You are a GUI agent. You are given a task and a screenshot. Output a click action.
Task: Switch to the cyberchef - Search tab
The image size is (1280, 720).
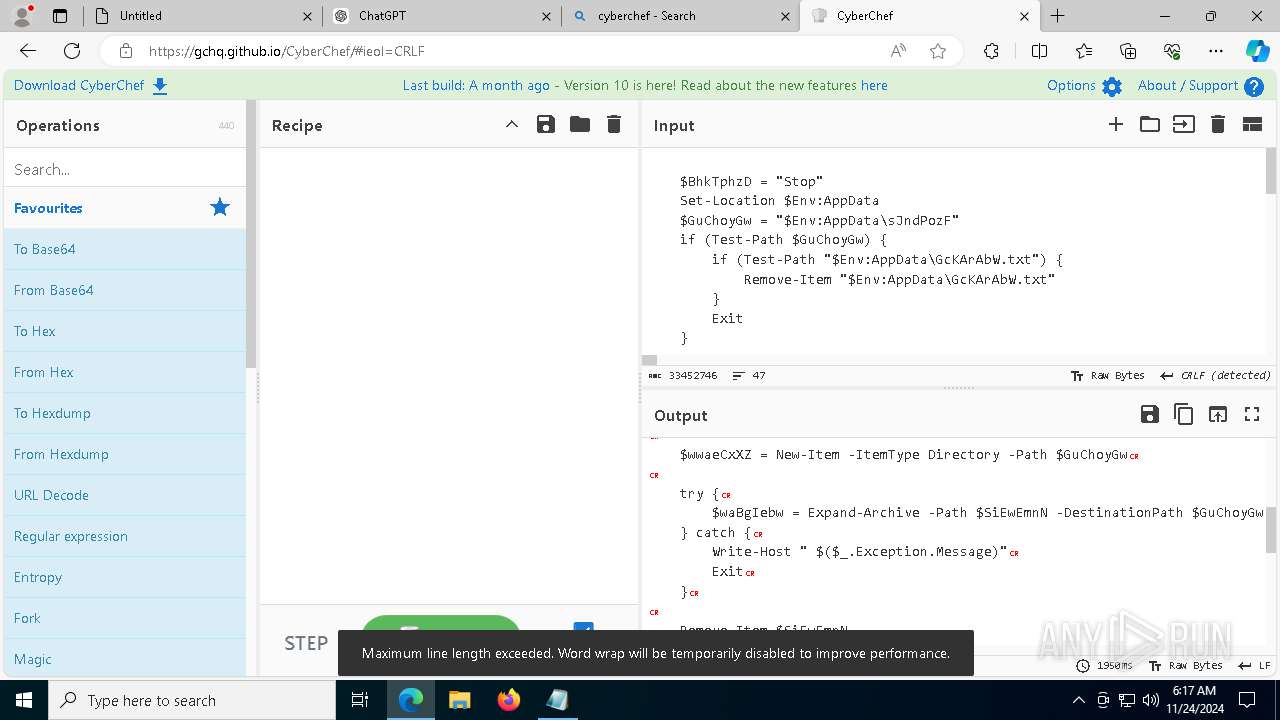[x=680, y=16]
